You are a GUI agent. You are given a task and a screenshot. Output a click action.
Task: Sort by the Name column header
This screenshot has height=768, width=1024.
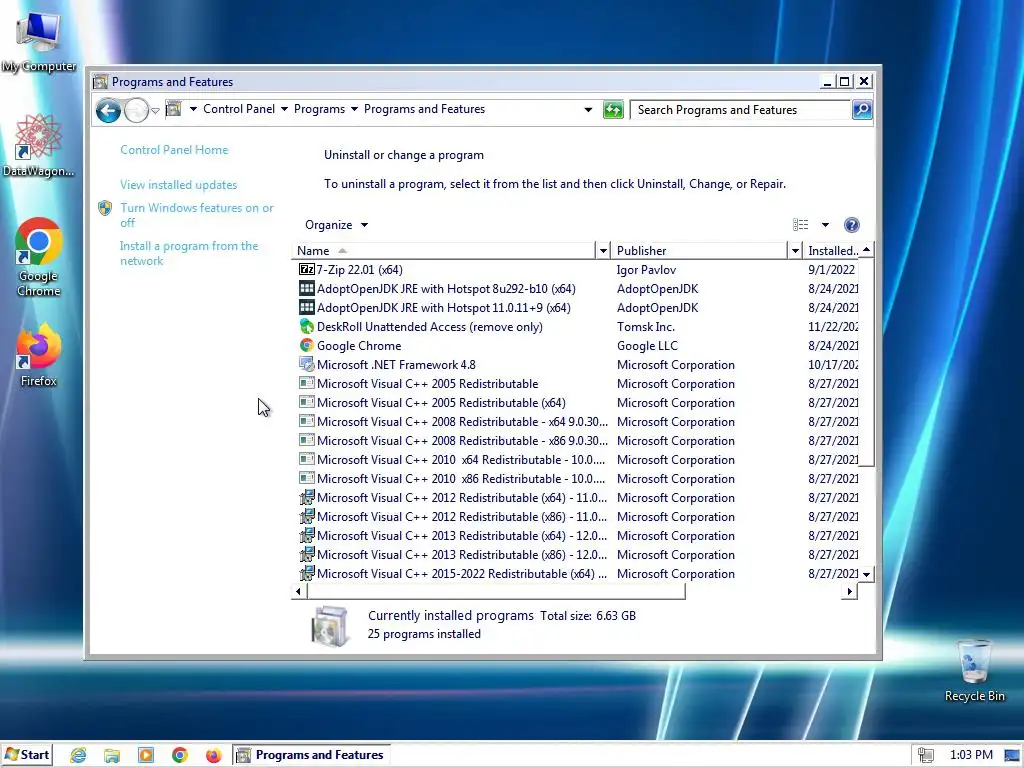(x=444, y=250)
